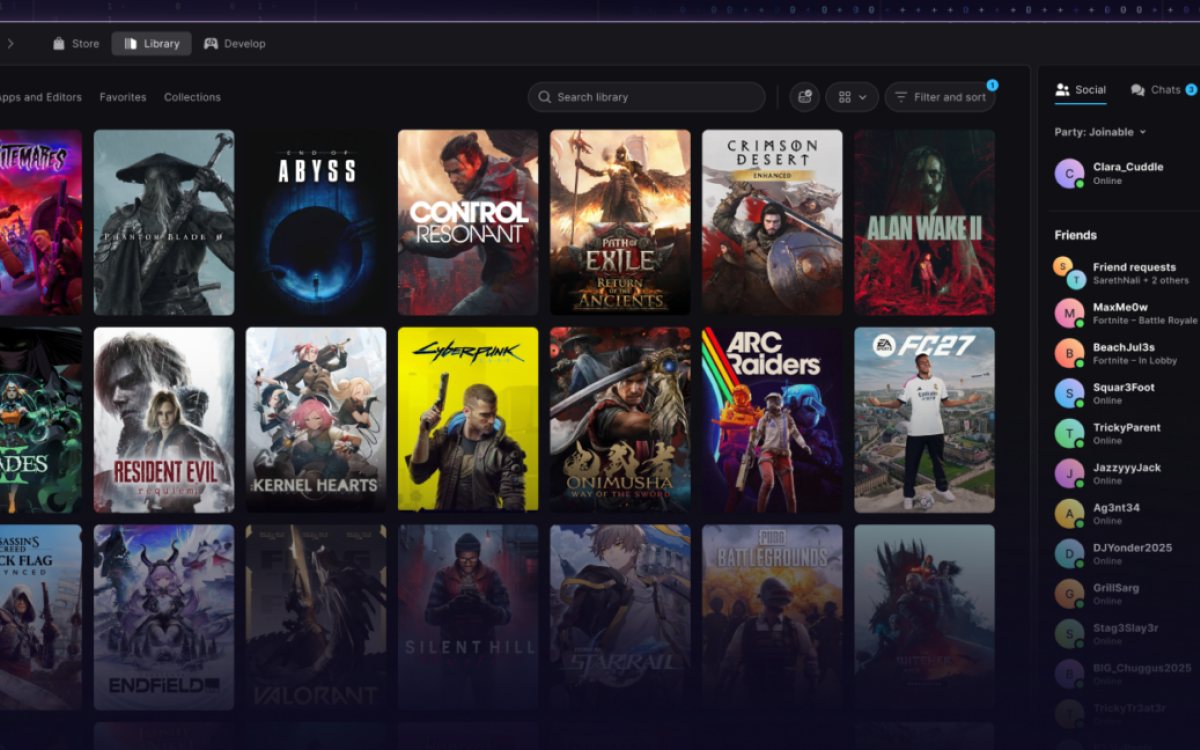
Task: Open Cyberpunk game cover
Action: (x=468, y=420)
